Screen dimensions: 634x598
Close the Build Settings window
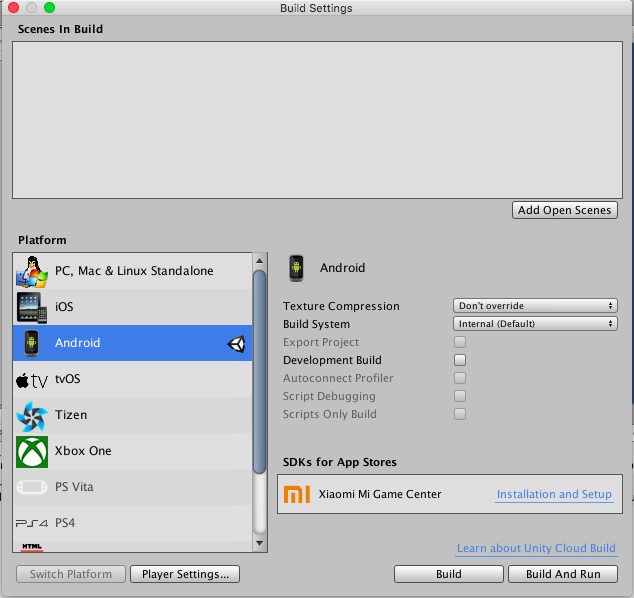click(x=13, y=8)
